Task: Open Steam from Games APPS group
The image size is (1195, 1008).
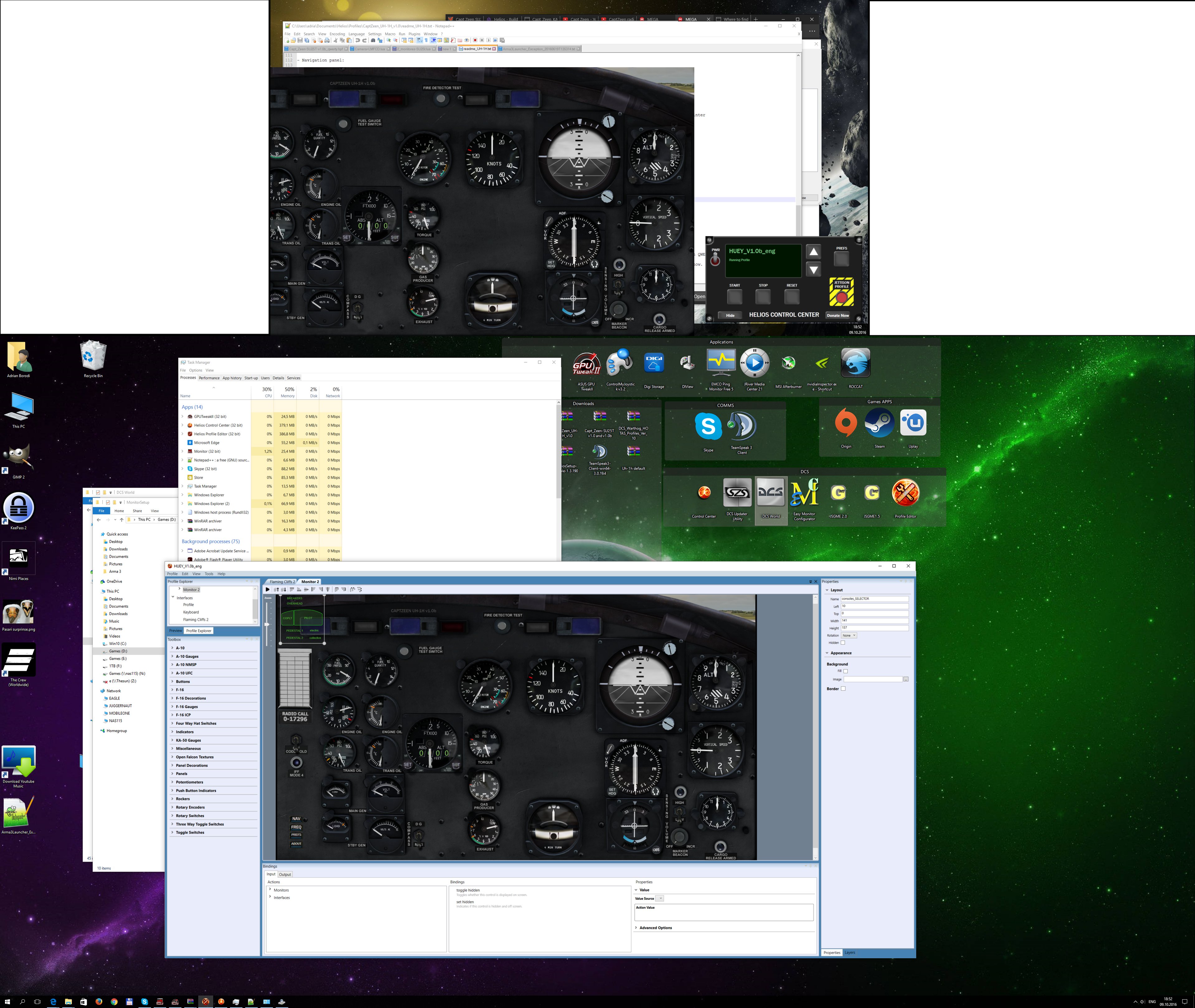Action: [x=879, y=427]
